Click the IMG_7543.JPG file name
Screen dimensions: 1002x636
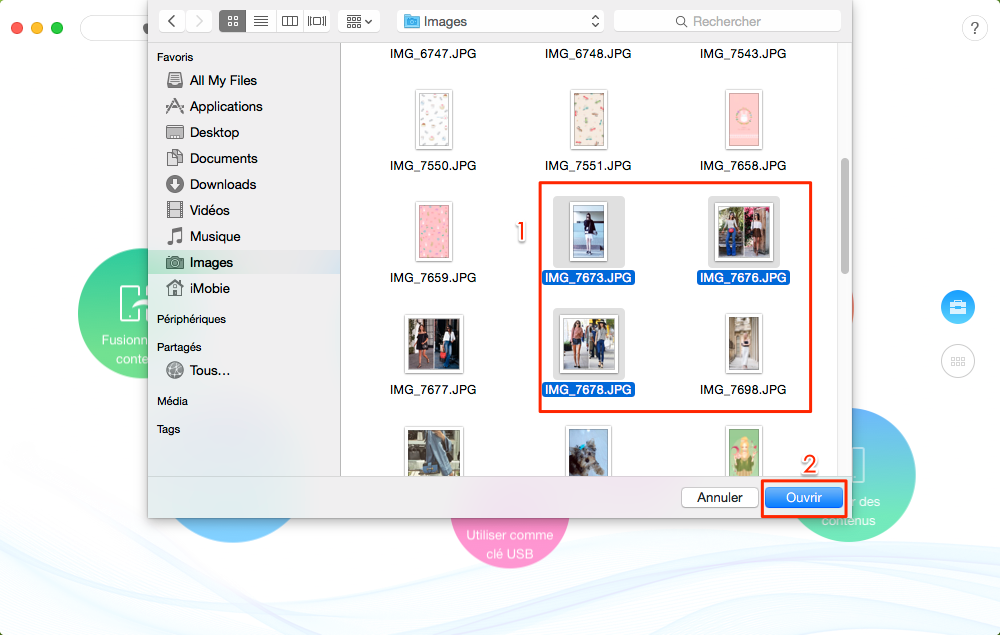(743, 54)
